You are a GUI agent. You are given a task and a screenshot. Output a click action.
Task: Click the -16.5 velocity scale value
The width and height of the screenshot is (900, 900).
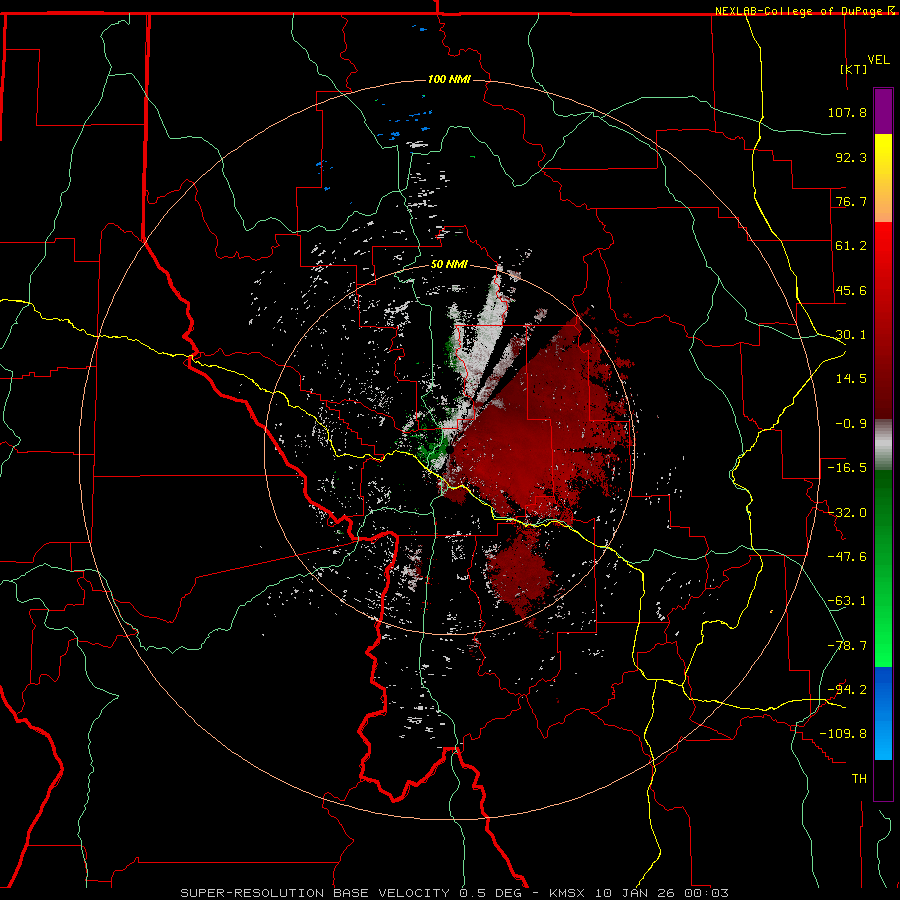coord(847,468)
